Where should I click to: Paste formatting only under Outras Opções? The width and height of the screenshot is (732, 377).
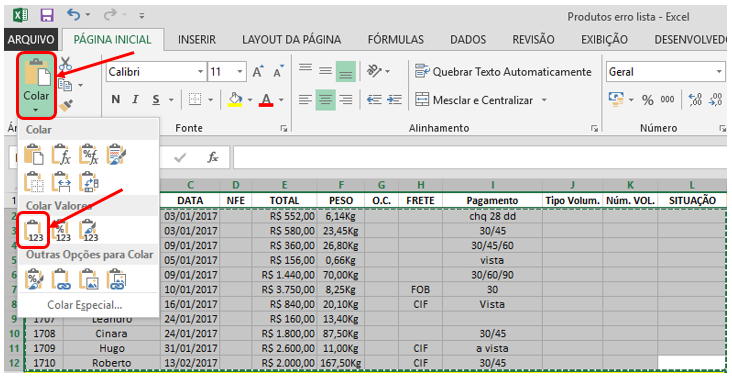34,279
